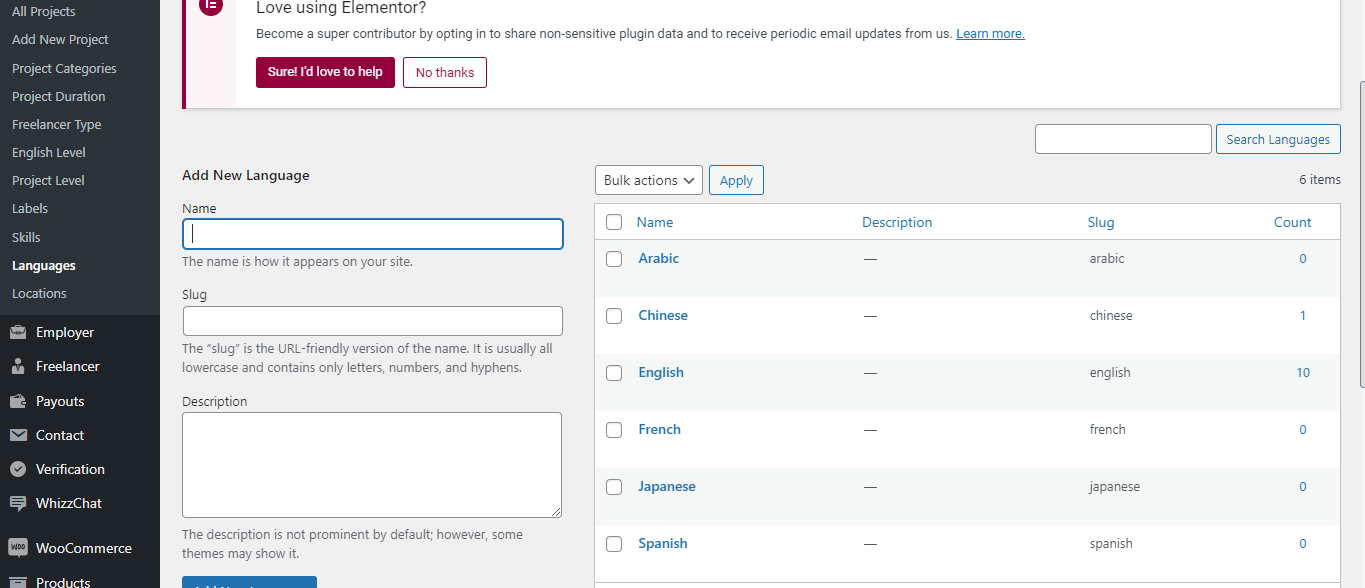The width and height of the screenshot is (1365, 588).
Task: Click the Products box icon
Action: [18, 582]
